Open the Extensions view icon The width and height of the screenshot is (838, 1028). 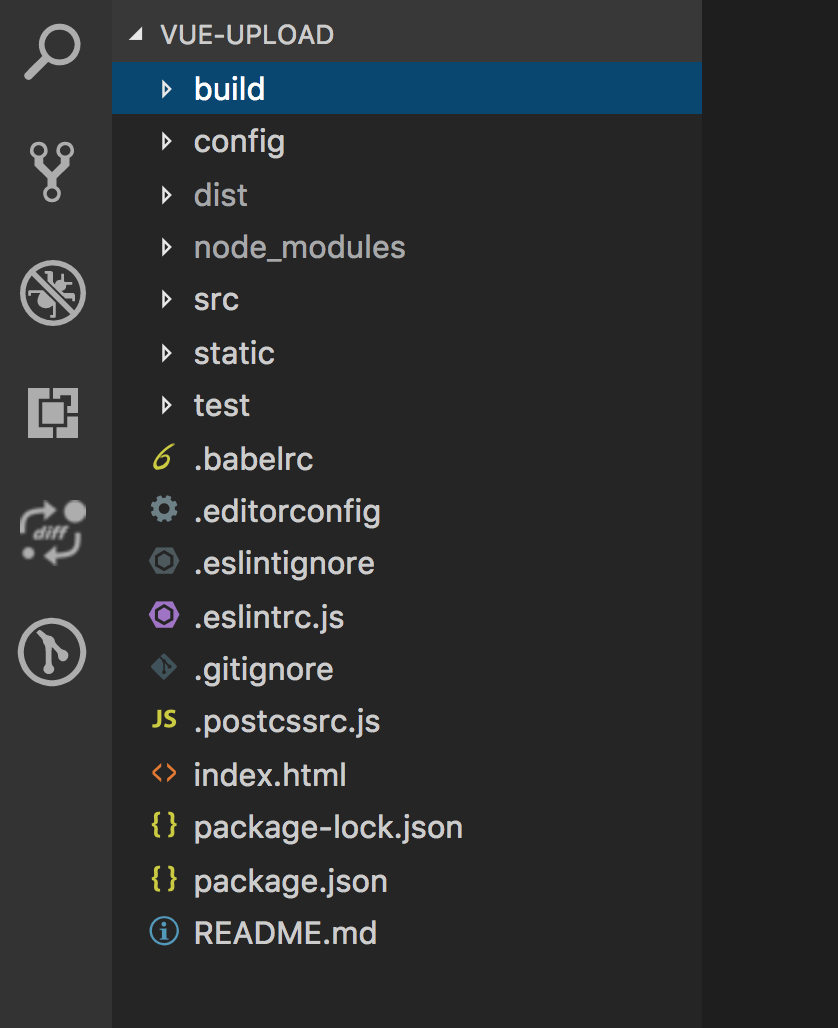(52, 412)
